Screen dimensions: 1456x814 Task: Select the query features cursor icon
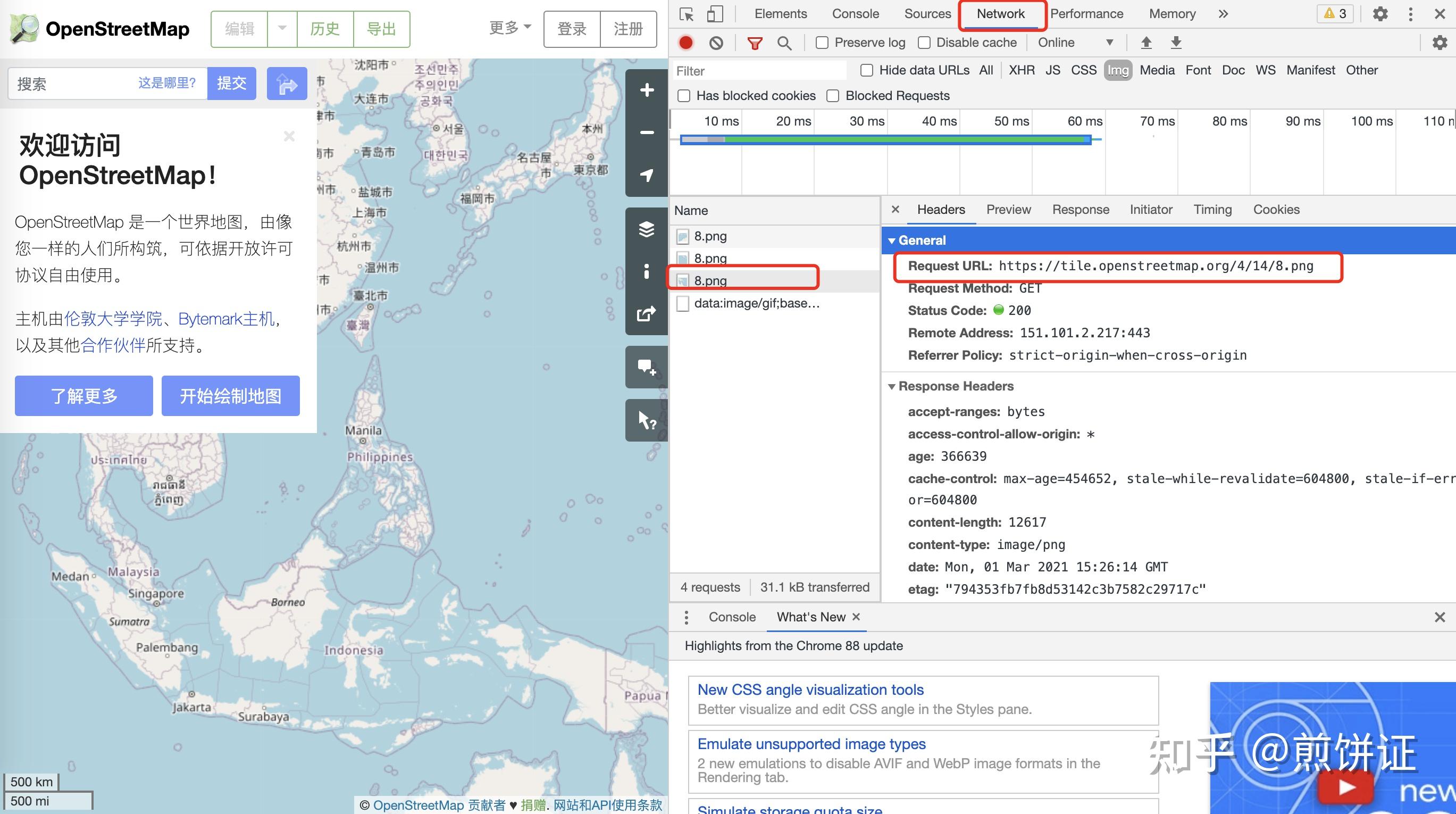click(647, 420)
